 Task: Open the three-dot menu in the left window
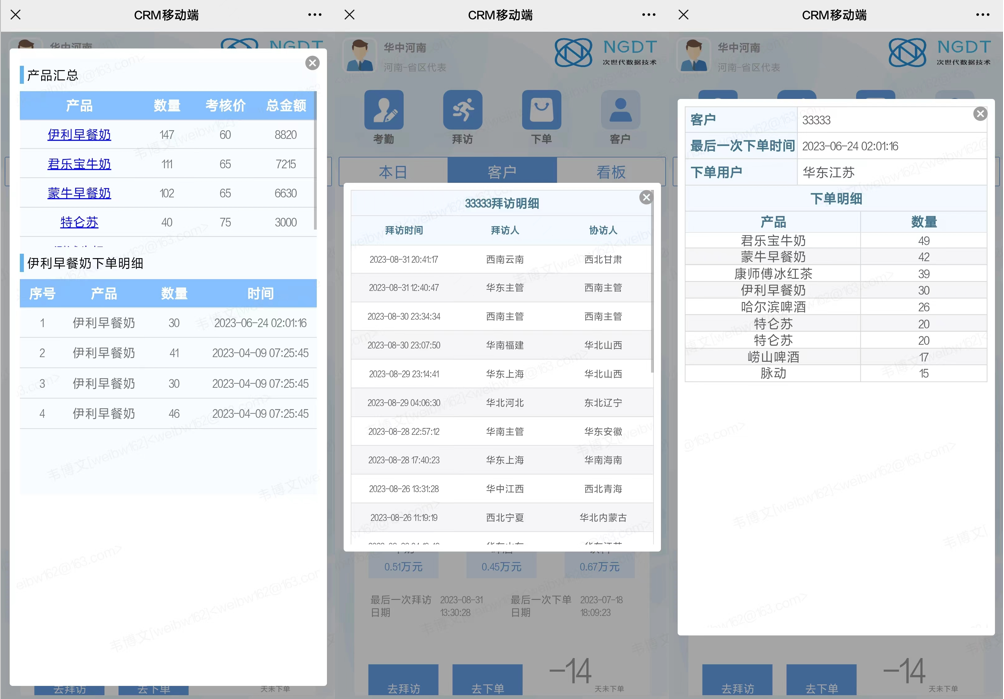click(x=314, y=15)
